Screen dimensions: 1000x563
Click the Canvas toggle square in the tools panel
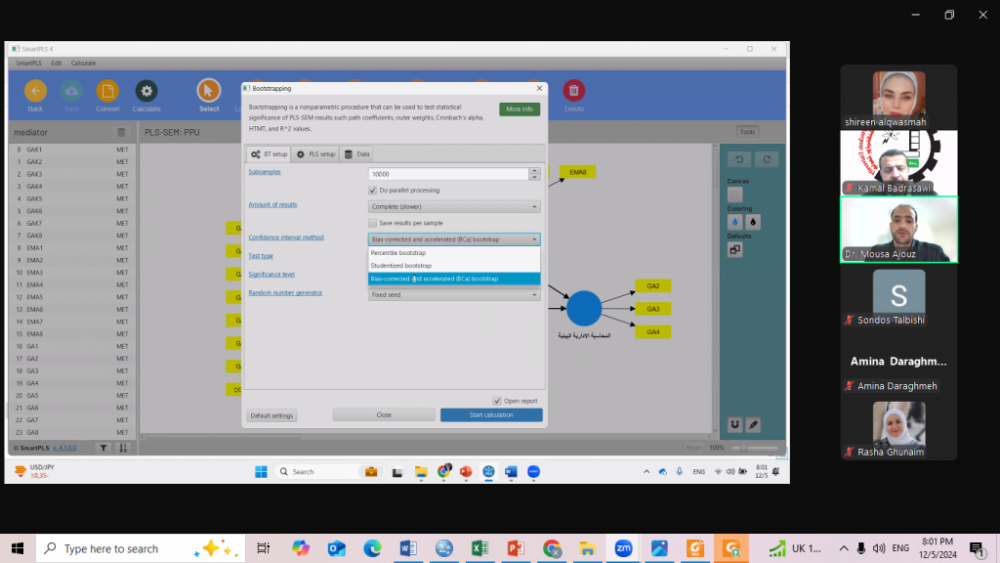click(735, 194)
